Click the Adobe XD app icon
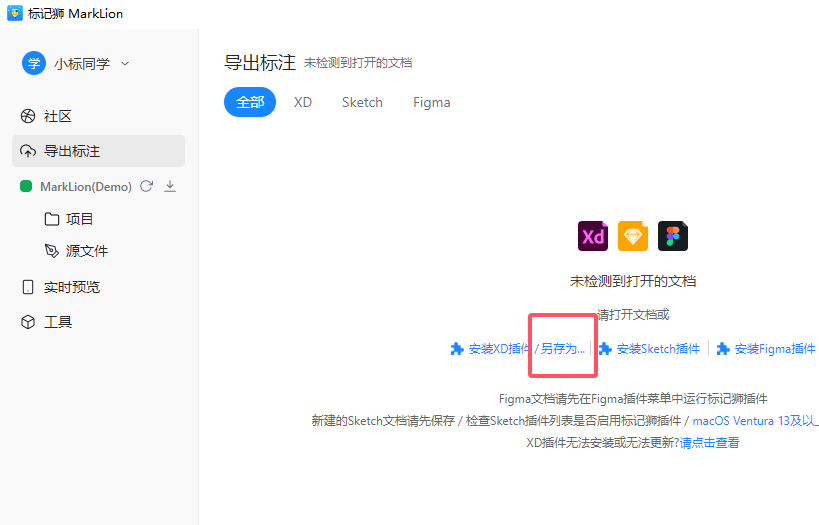The height and width of the screenshot is (525, 819). [593, 237]
